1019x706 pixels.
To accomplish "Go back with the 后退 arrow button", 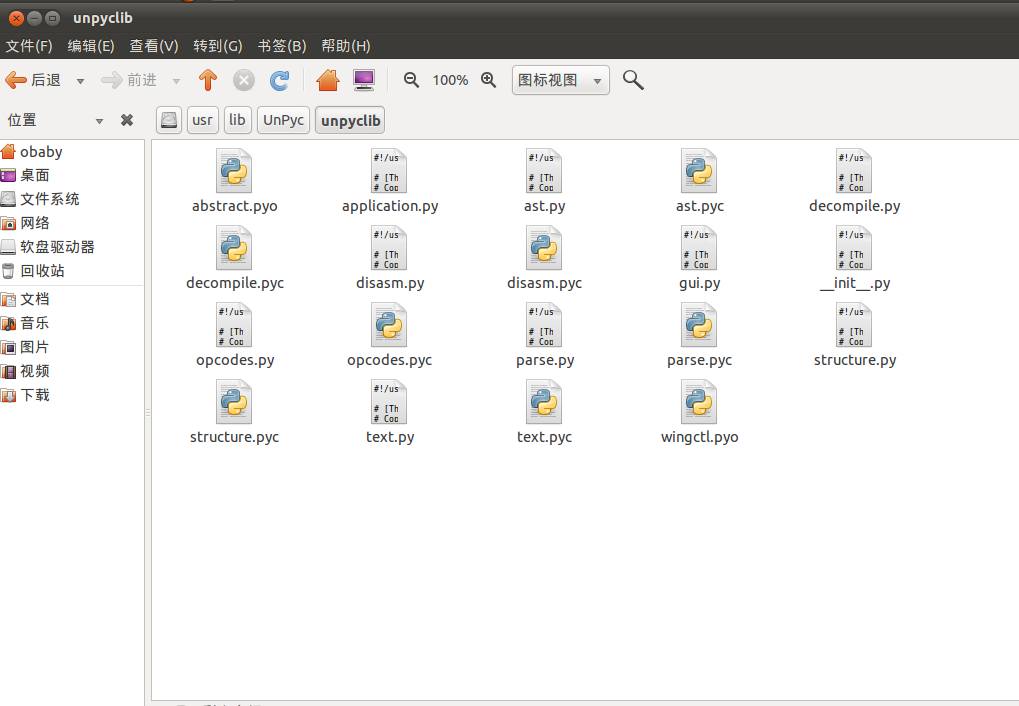I will pos(33,80).
